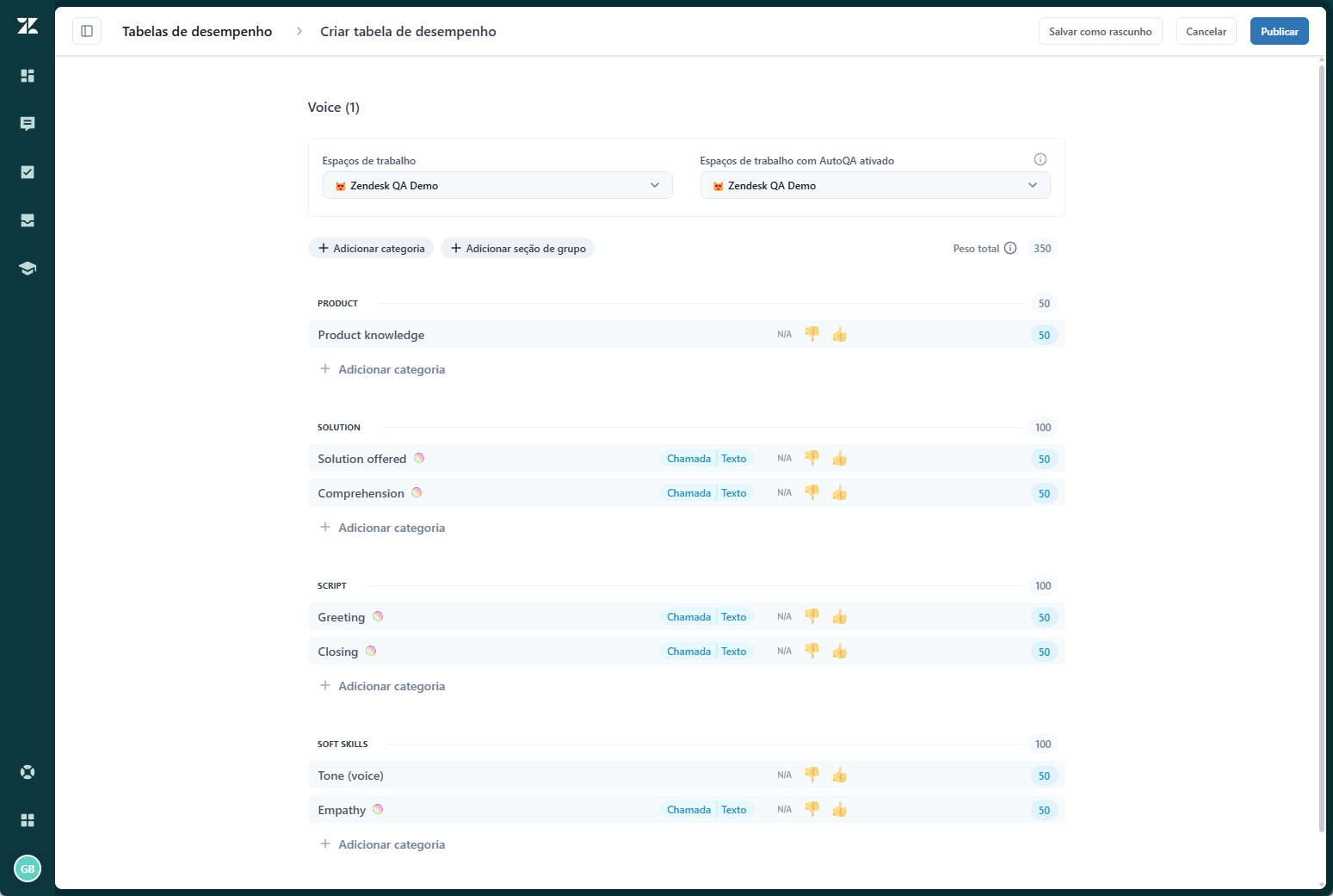Open the tasks checkmark icon in sidebar
1333x896 pixels.
click(x=28, y=172)
